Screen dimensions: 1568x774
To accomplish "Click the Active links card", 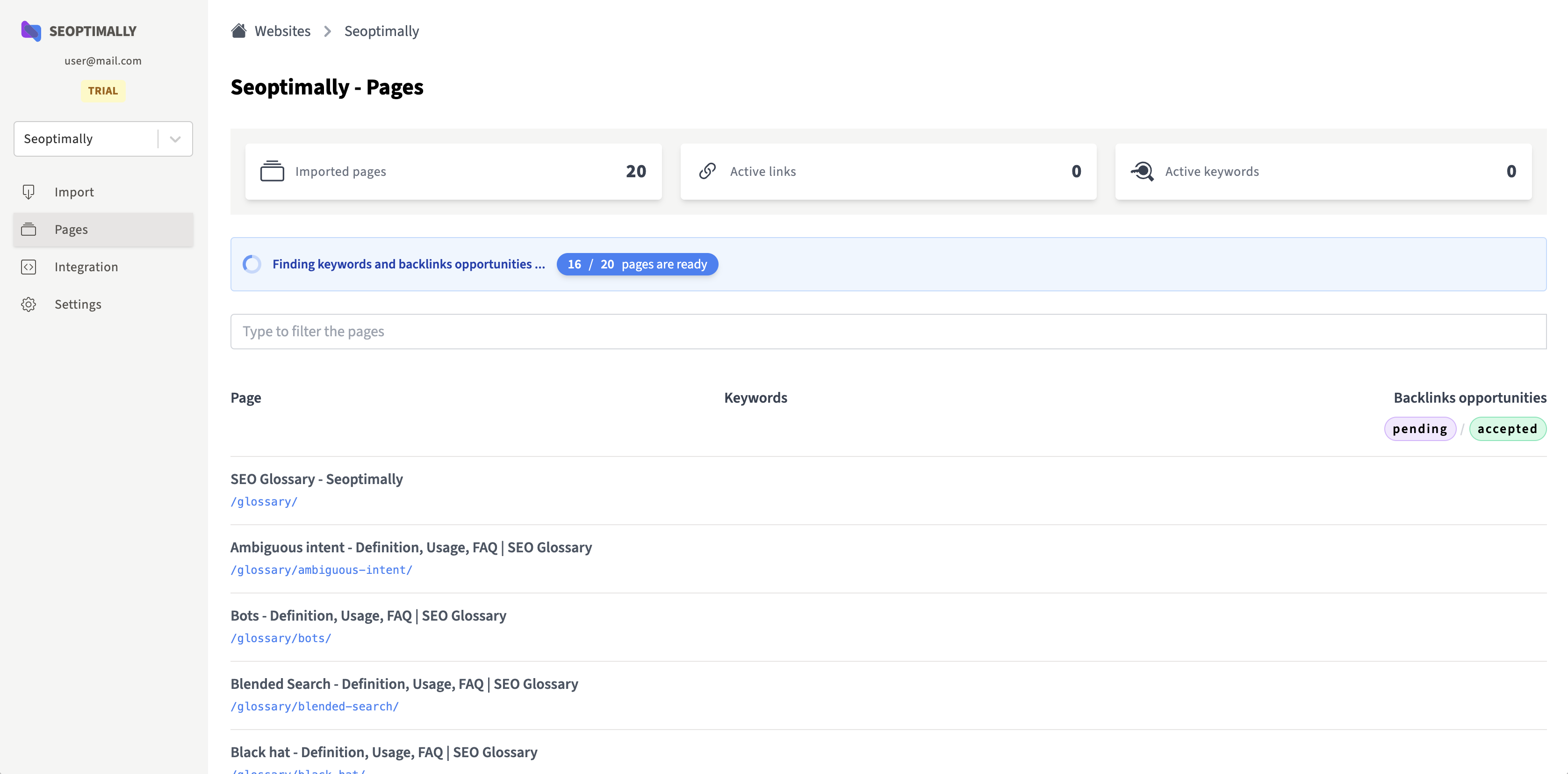I will (888, 171).
